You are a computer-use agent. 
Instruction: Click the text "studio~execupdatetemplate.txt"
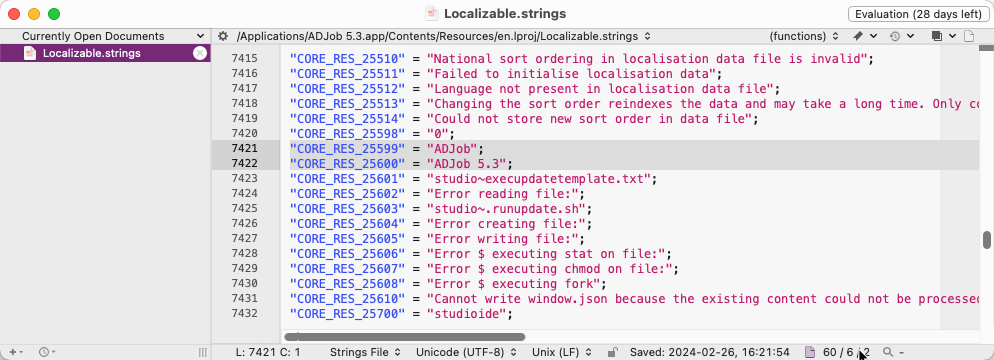538,179
